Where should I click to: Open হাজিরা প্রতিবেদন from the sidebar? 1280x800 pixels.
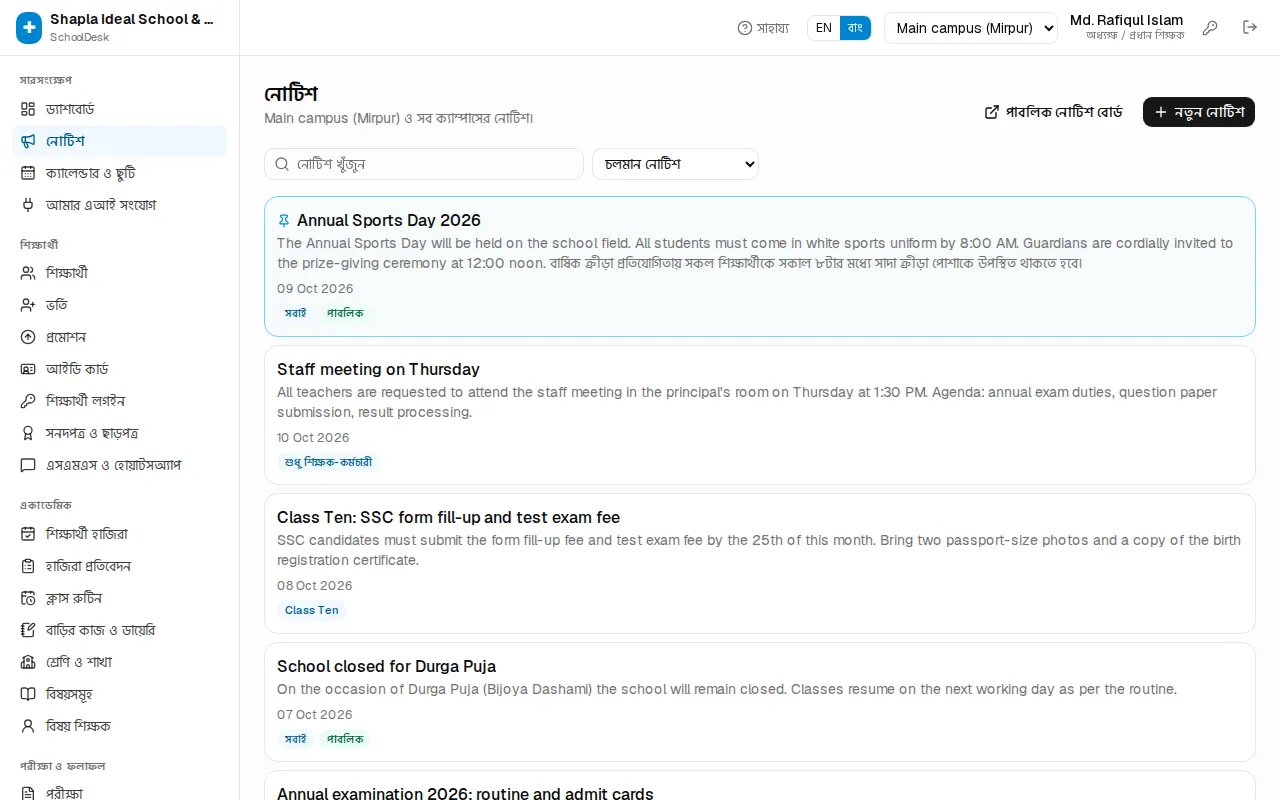[119, 566]
